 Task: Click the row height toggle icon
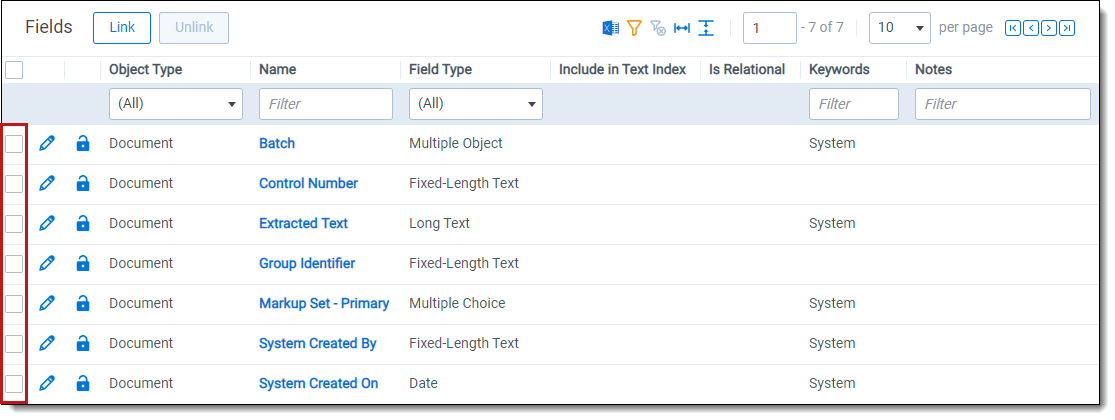(x=706, y=28)
